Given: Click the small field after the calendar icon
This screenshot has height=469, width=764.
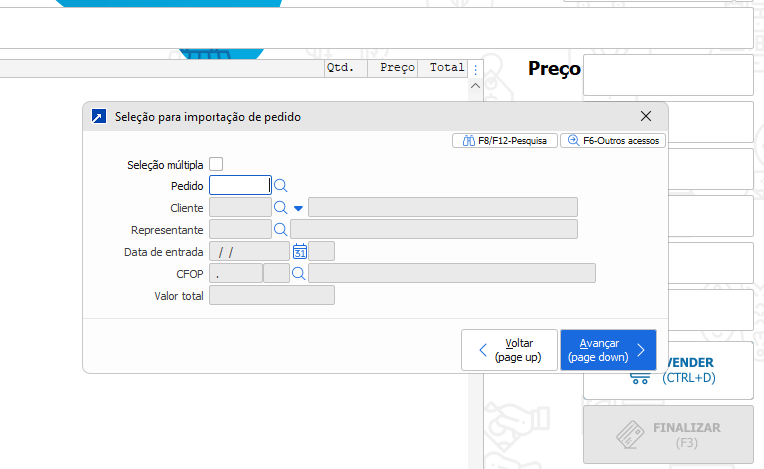Looking at the screenshot, I should [x=322, y=251].
